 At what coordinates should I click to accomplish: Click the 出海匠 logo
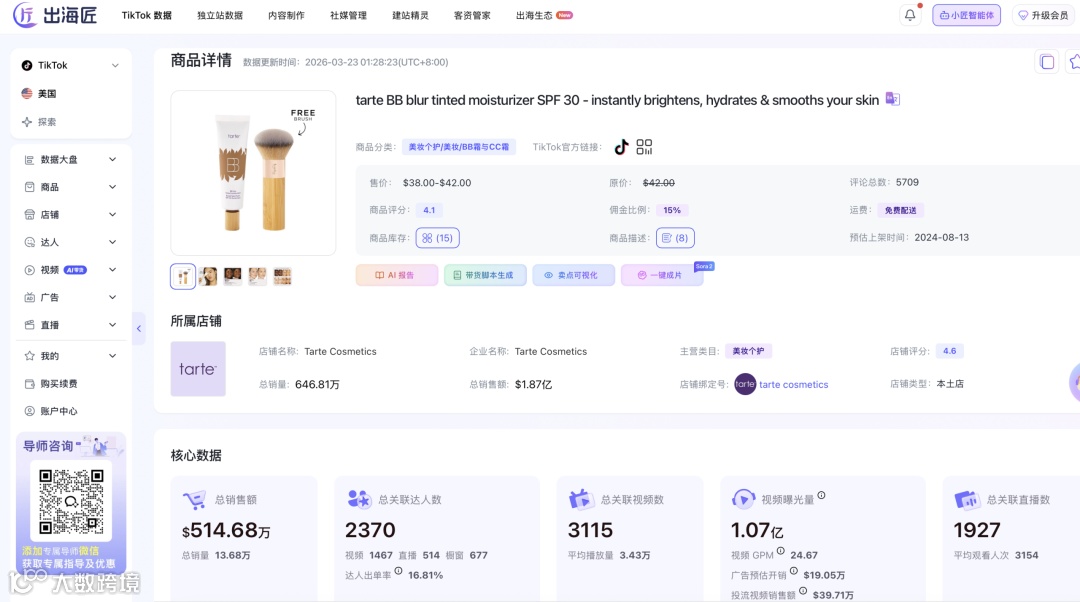[x=55, y=15]
